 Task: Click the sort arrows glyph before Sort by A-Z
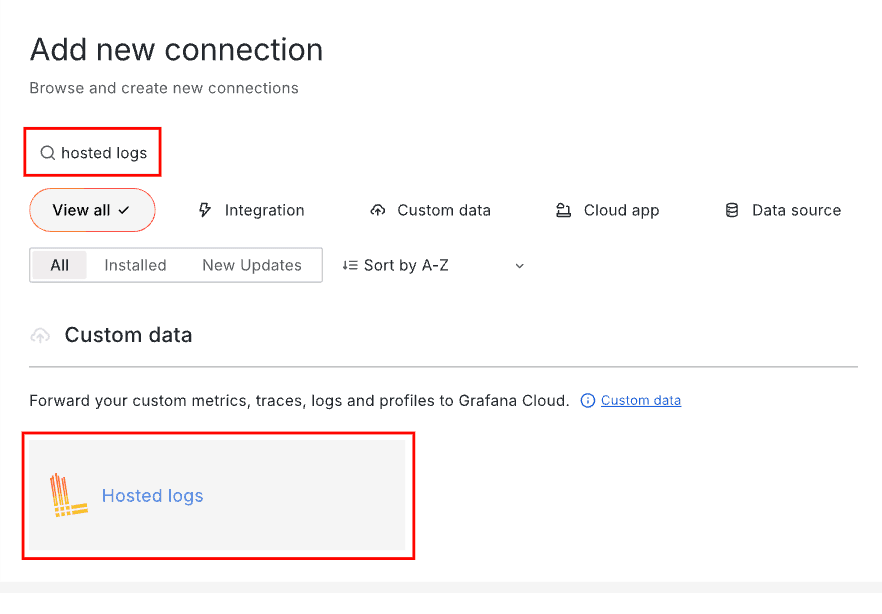coord(352,265)
